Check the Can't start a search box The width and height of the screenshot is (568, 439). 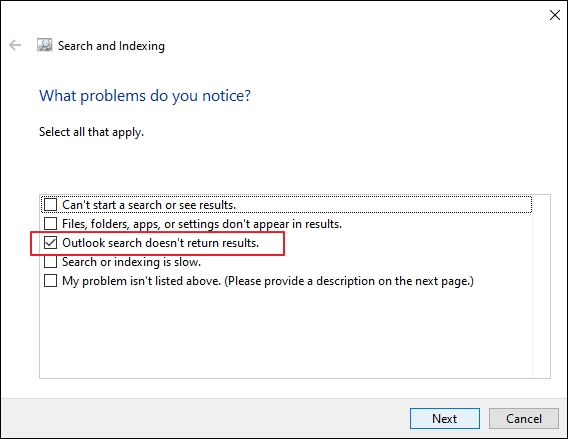(50, 205)
